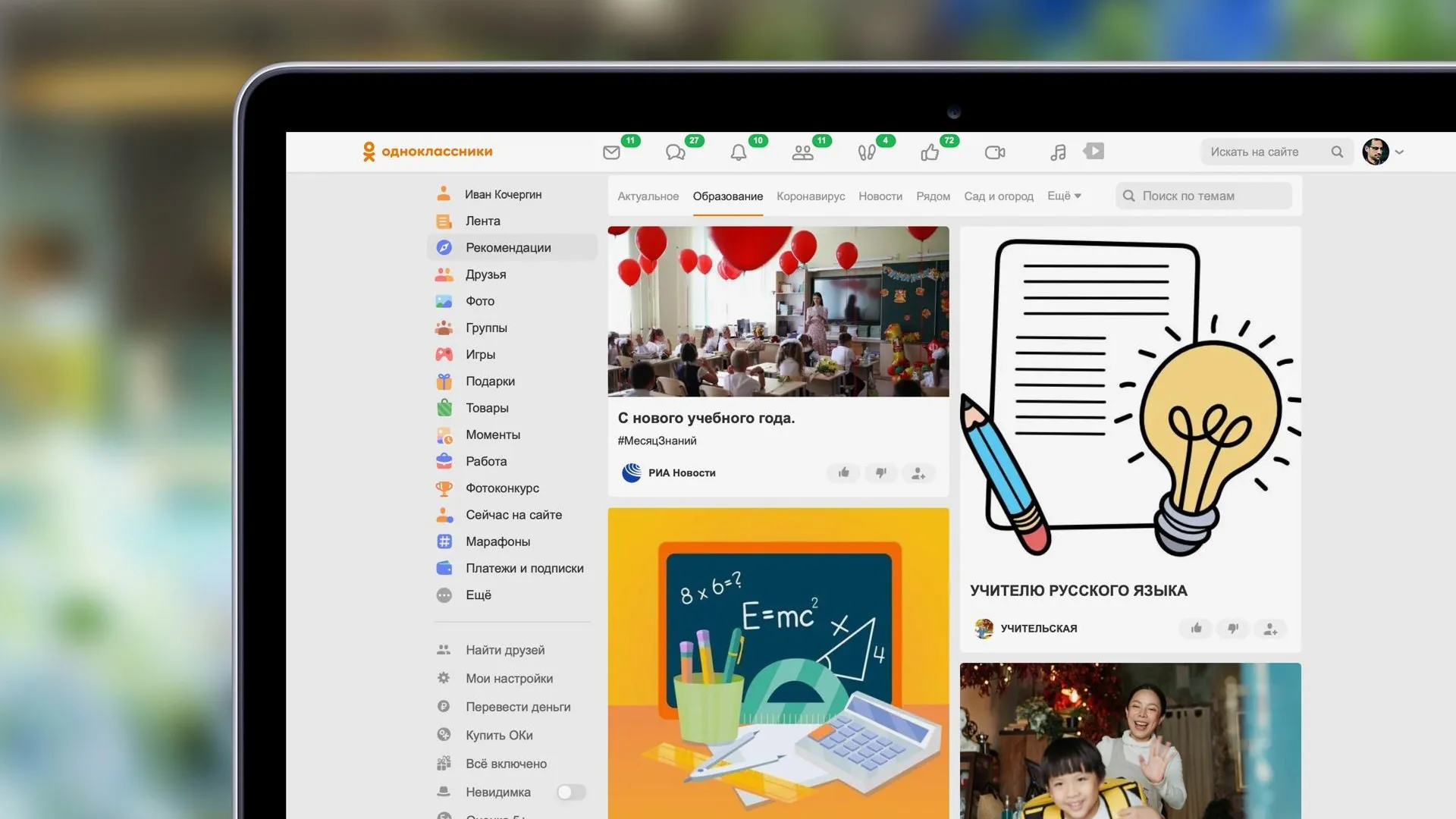Like the РИА Новости post
The height and width of the screenshot is (819, 1456).
(x=844, y=472)
